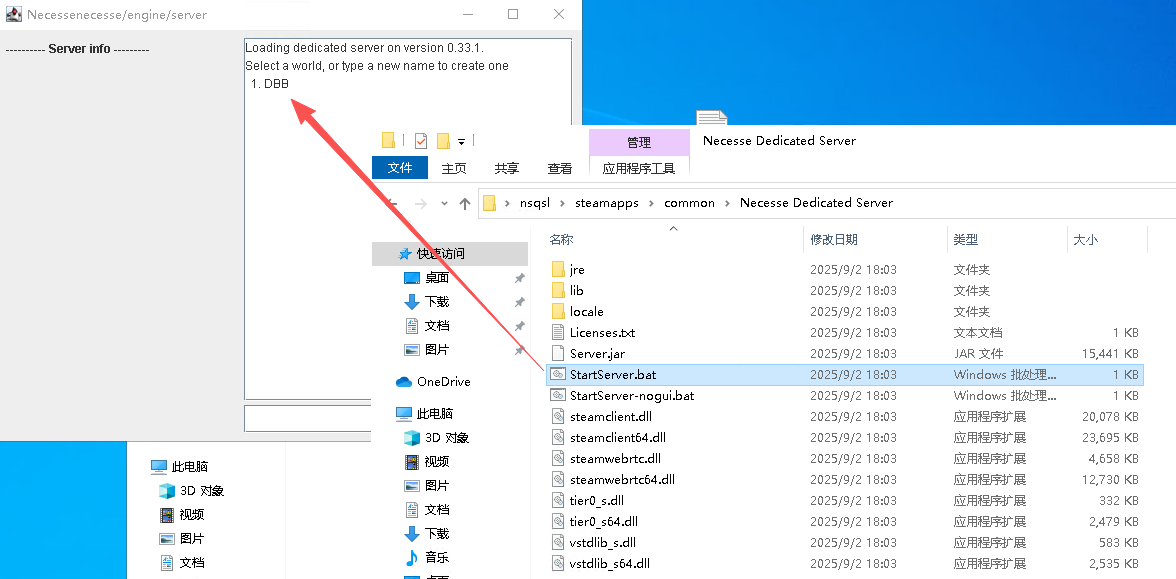The width and height of the screenshot is (1176, 579).
Task: Open the Customize Quick Access Toolbar dropdown
Action: (x=461, y=142)
